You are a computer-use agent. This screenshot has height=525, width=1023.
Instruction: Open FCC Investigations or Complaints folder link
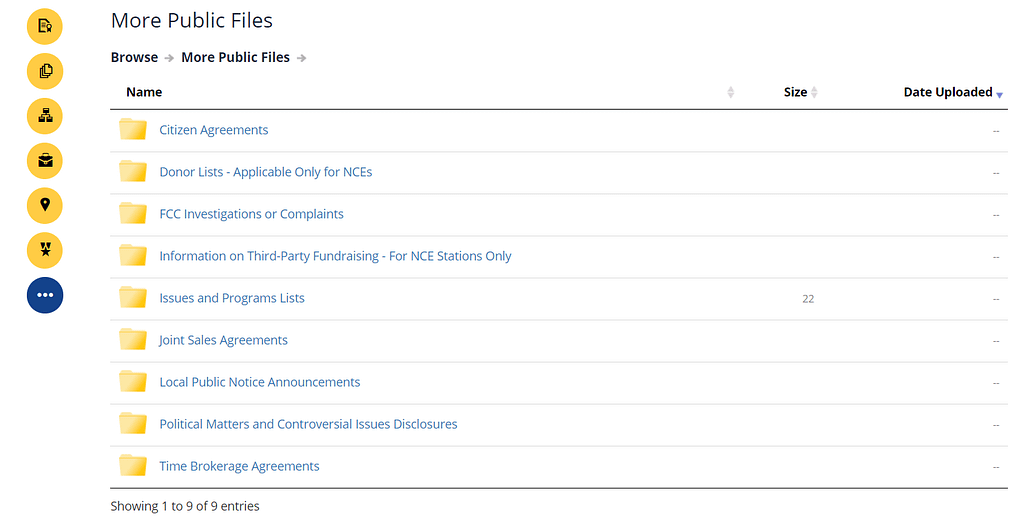tap(251, 214)
